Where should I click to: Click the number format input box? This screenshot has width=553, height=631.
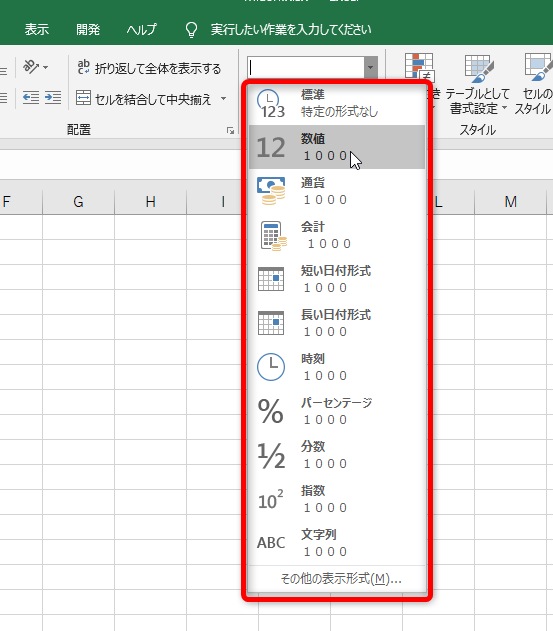306,68
